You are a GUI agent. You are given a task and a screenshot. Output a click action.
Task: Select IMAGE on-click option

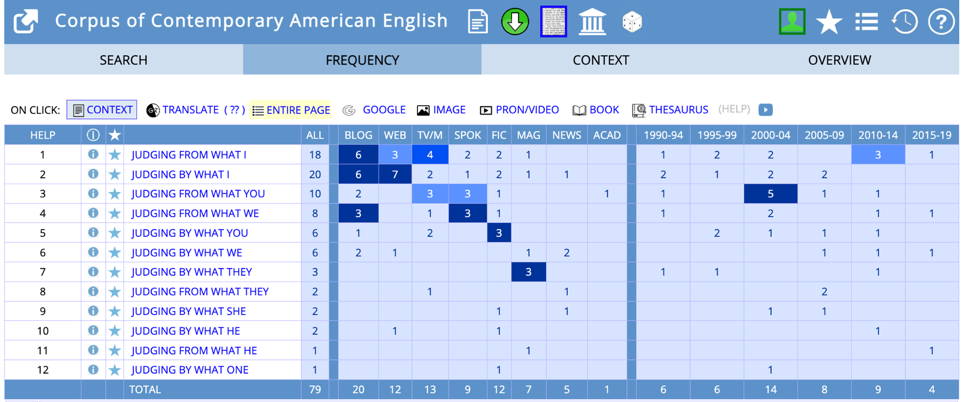pyautogui.click(x=441, y=110)
